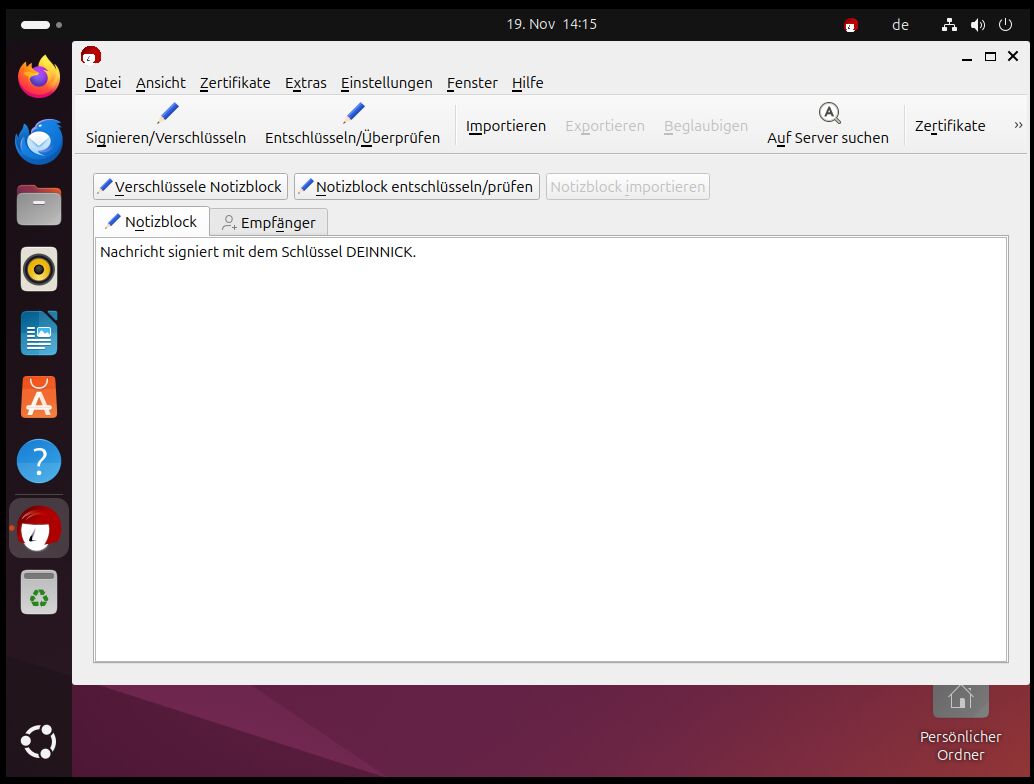1034x784 pixels.
Task: Open LibreOffice Writer from the dock
Action: pyautogui.click(x=39, y=333)
